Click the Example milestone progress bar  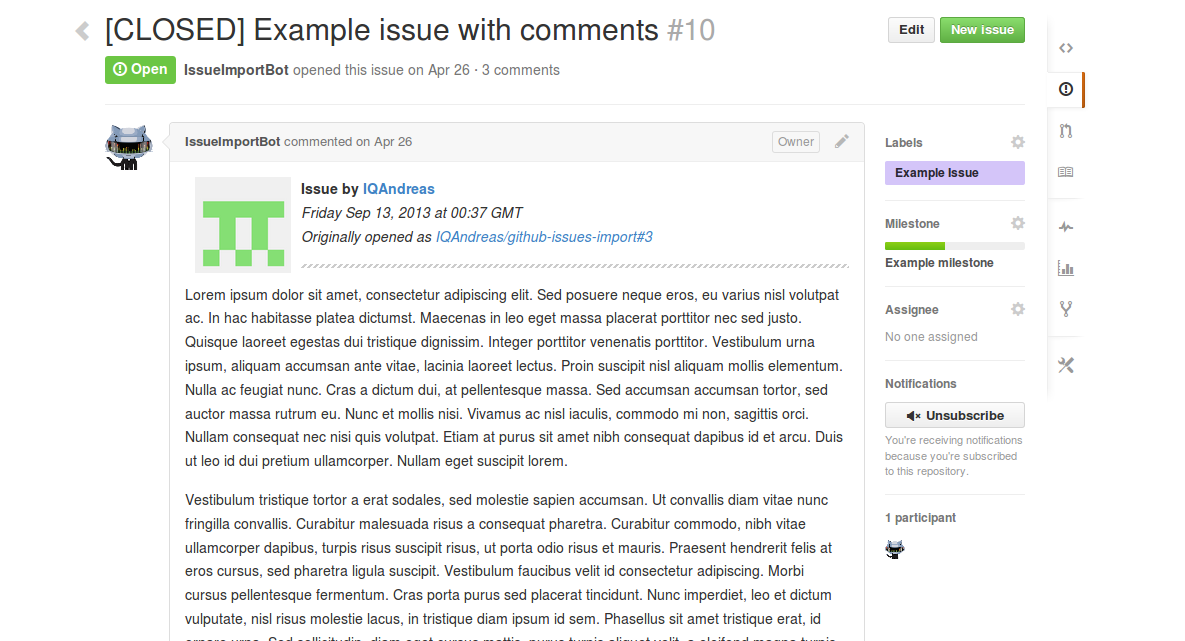tap(954, 246)
